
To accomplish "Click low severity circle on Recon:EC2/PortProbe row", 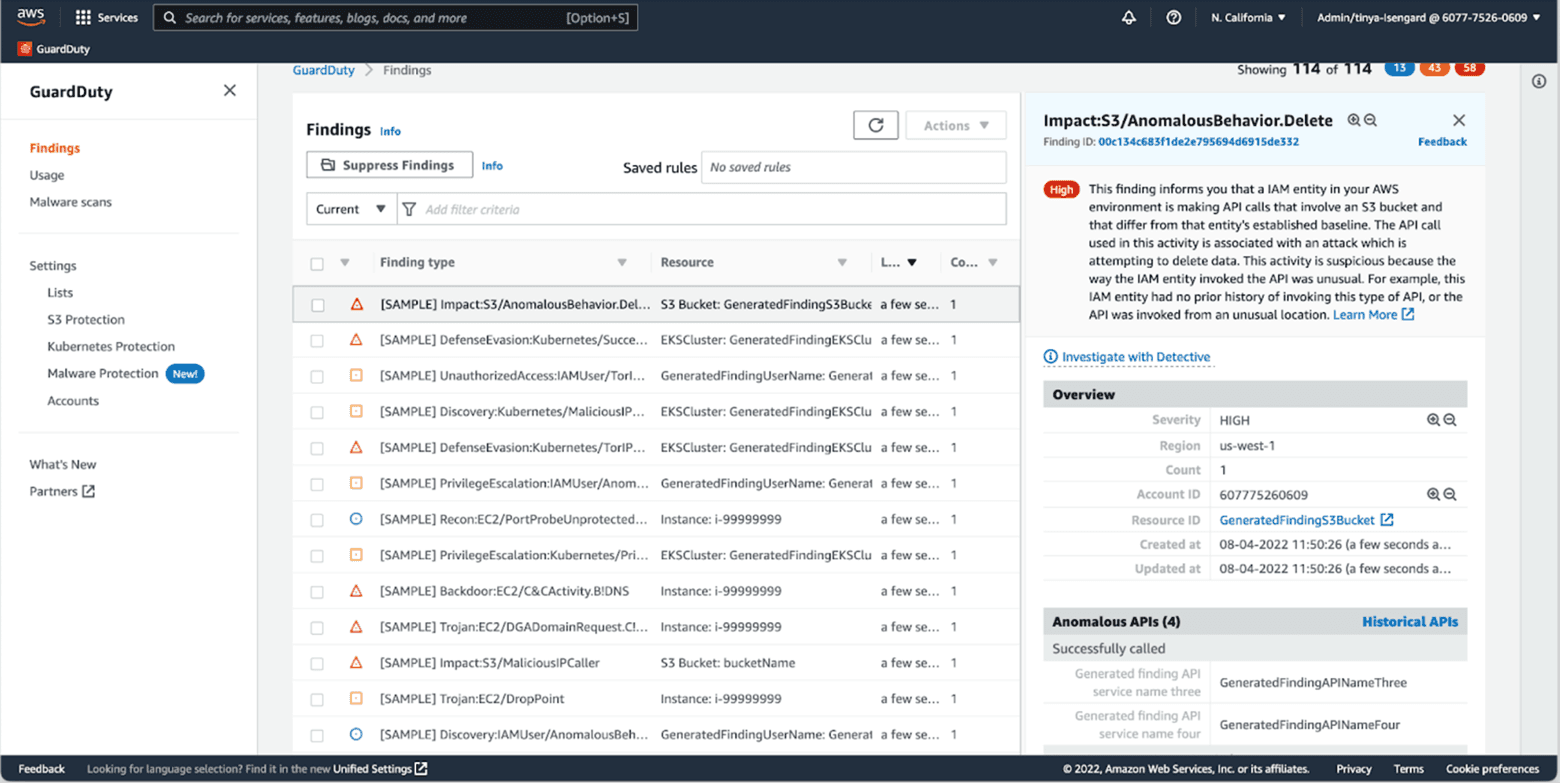I will pyautogui.click(x=356, y=519).
